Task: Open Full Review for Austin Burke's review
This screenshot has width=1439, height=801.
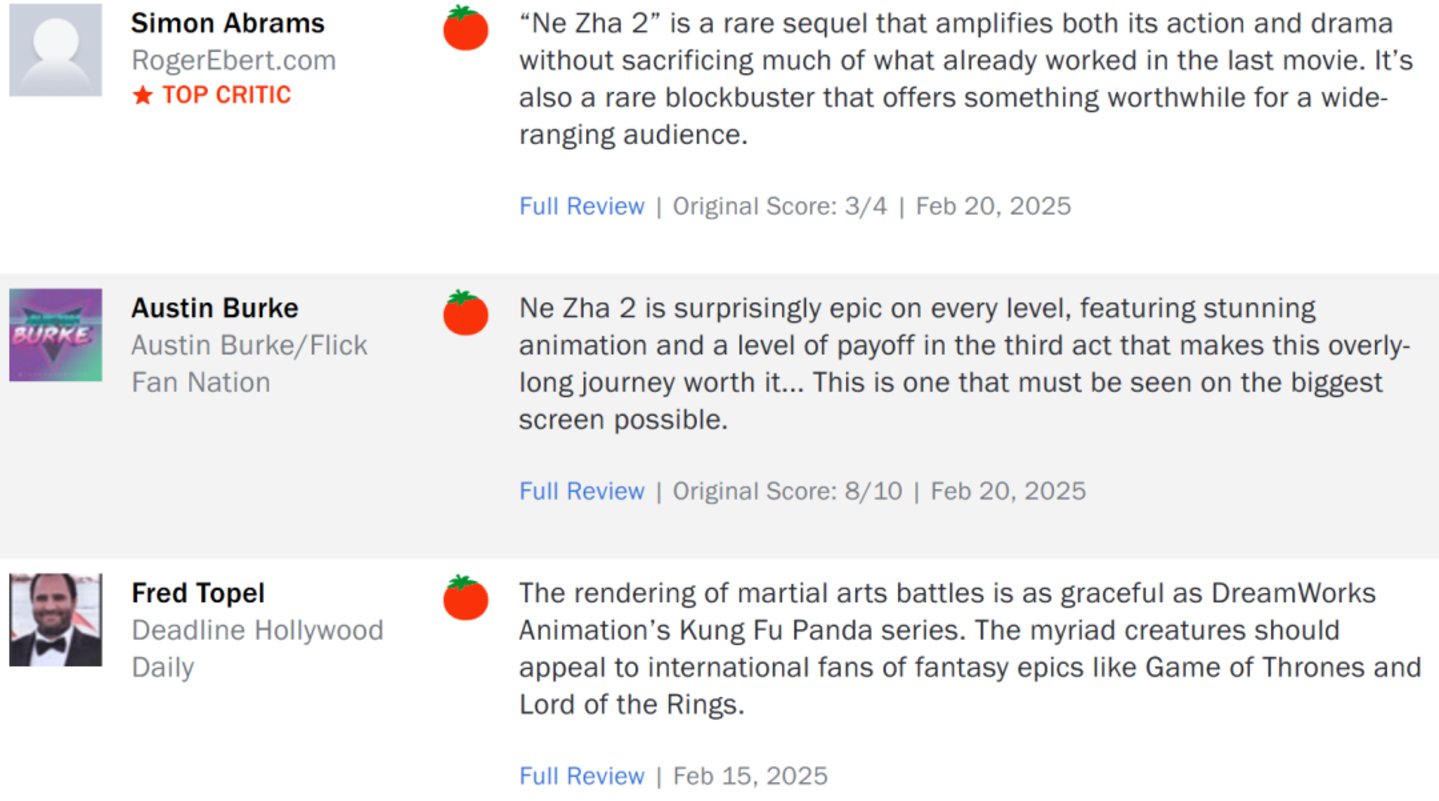Action: 581,492
